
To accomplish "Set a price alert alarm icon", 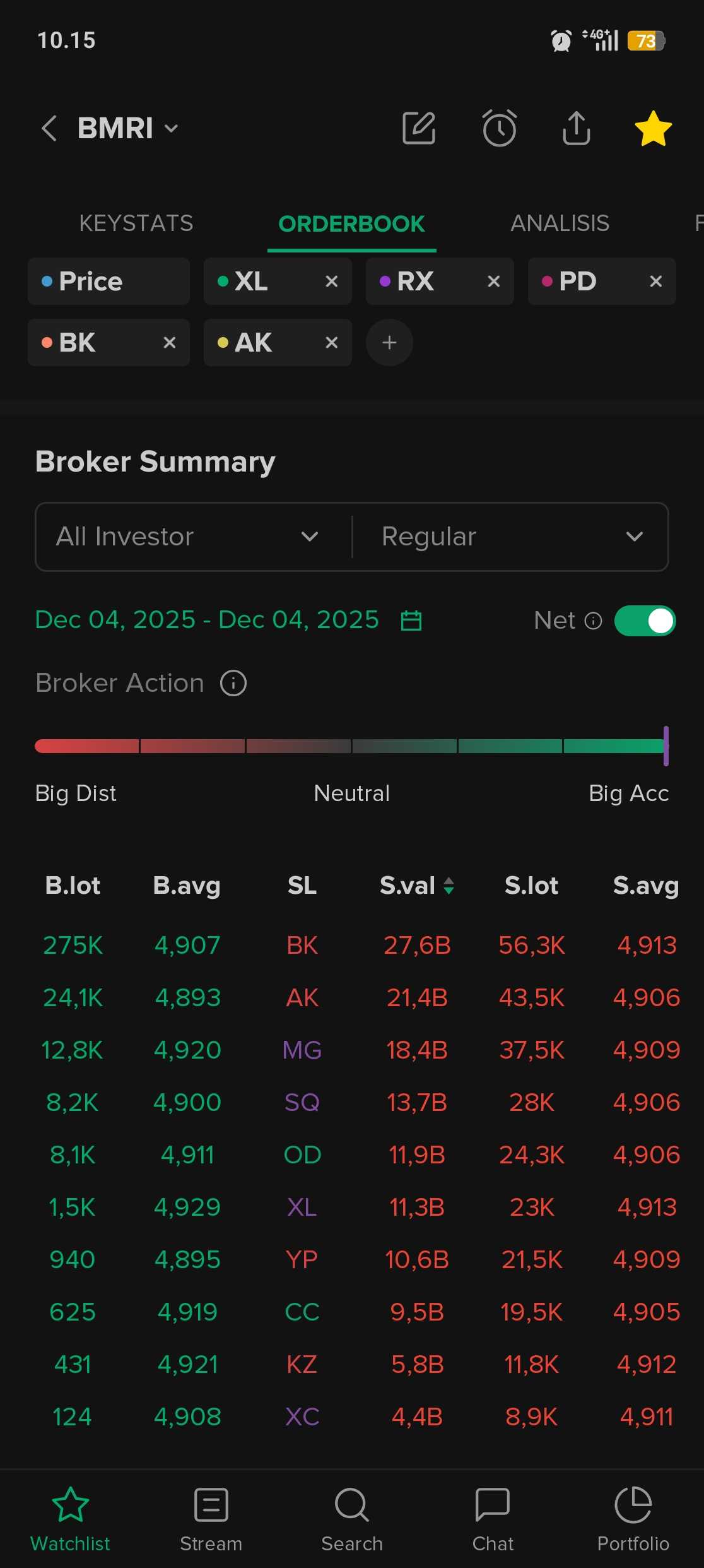I will (x=499, y=128).
